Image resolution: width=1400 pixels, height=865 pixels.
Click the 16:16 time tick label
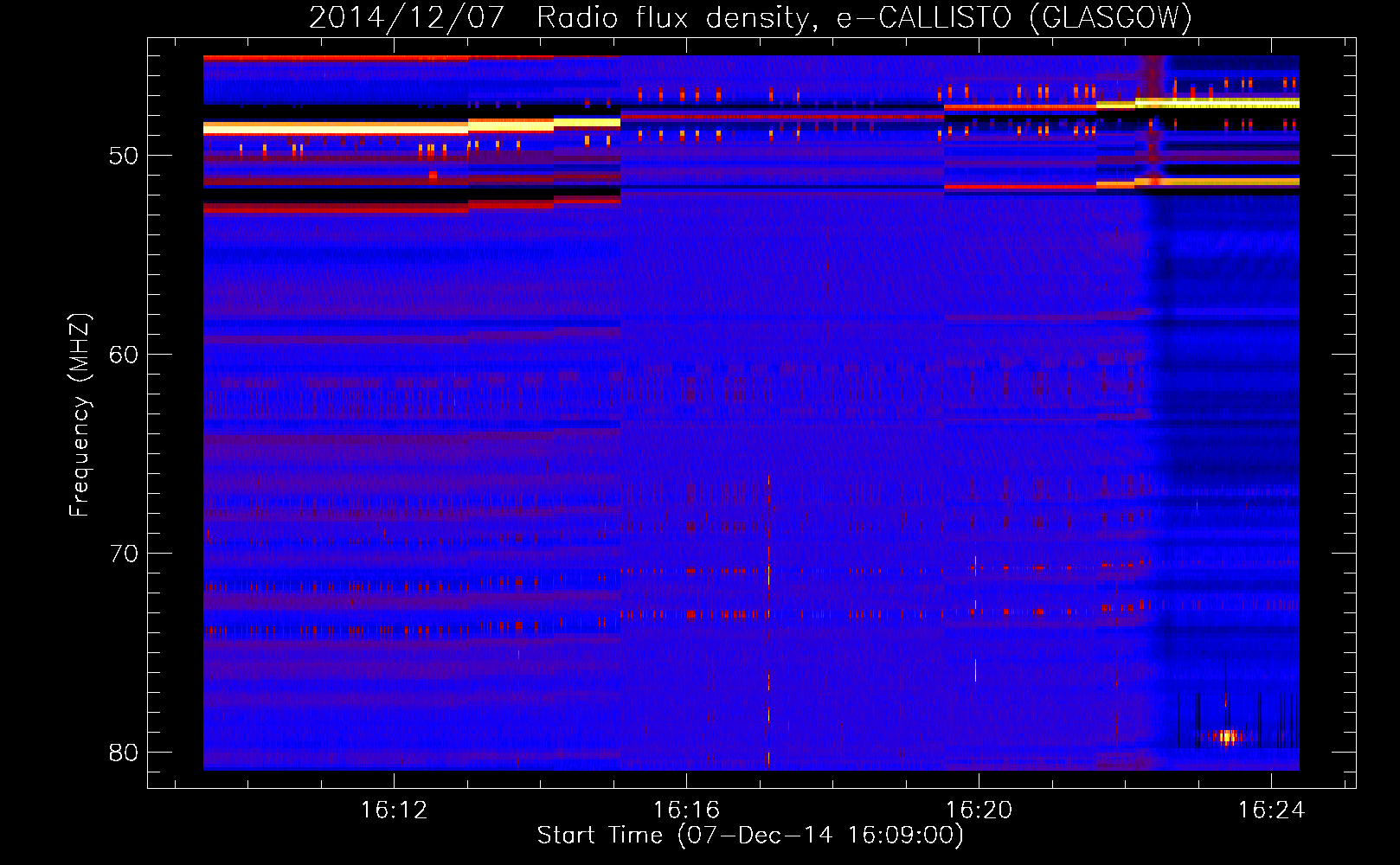coord(686,811)
